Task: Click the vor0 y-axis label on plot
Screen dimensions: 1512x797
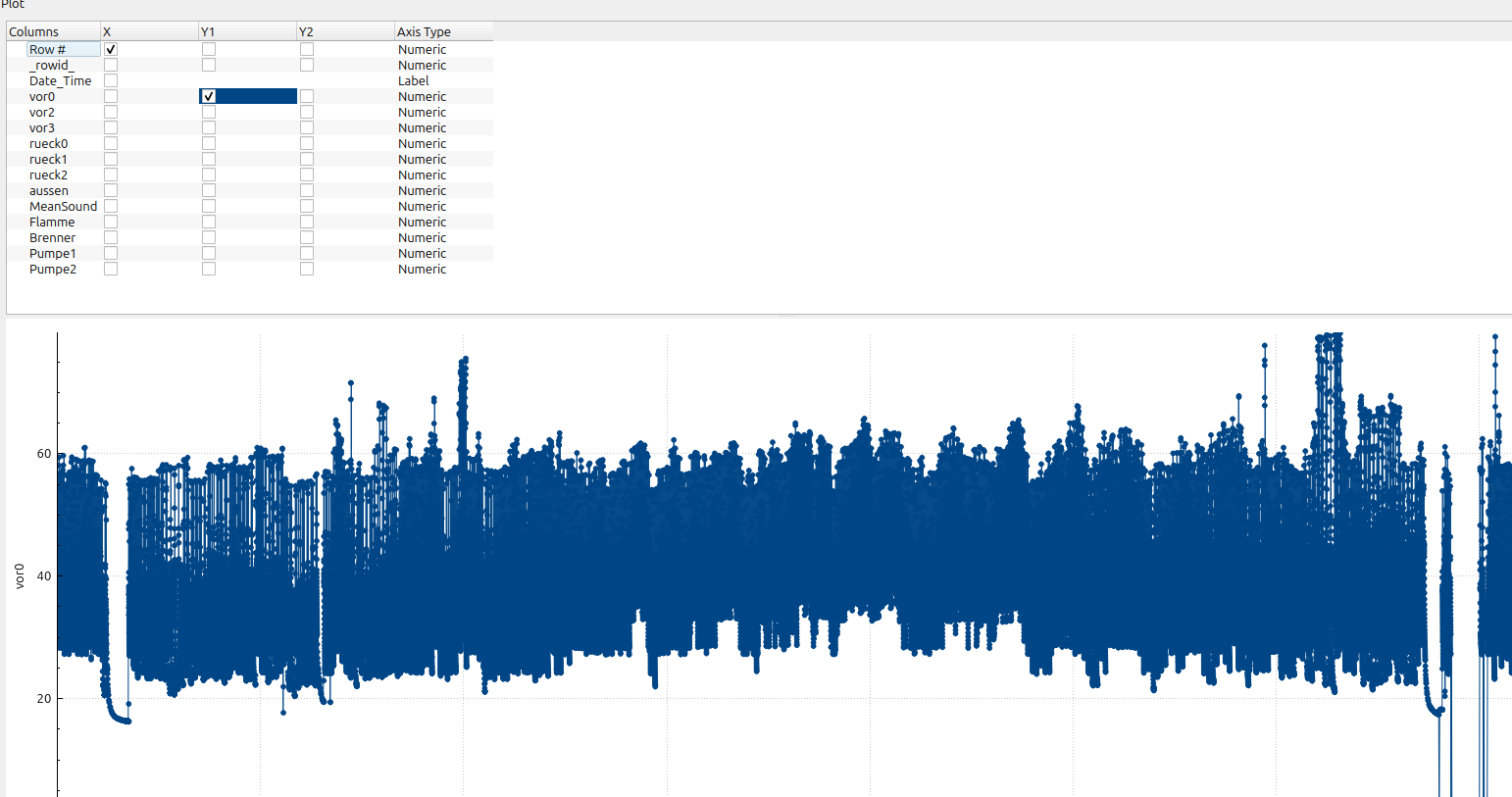Action: (x=19, y=575)
